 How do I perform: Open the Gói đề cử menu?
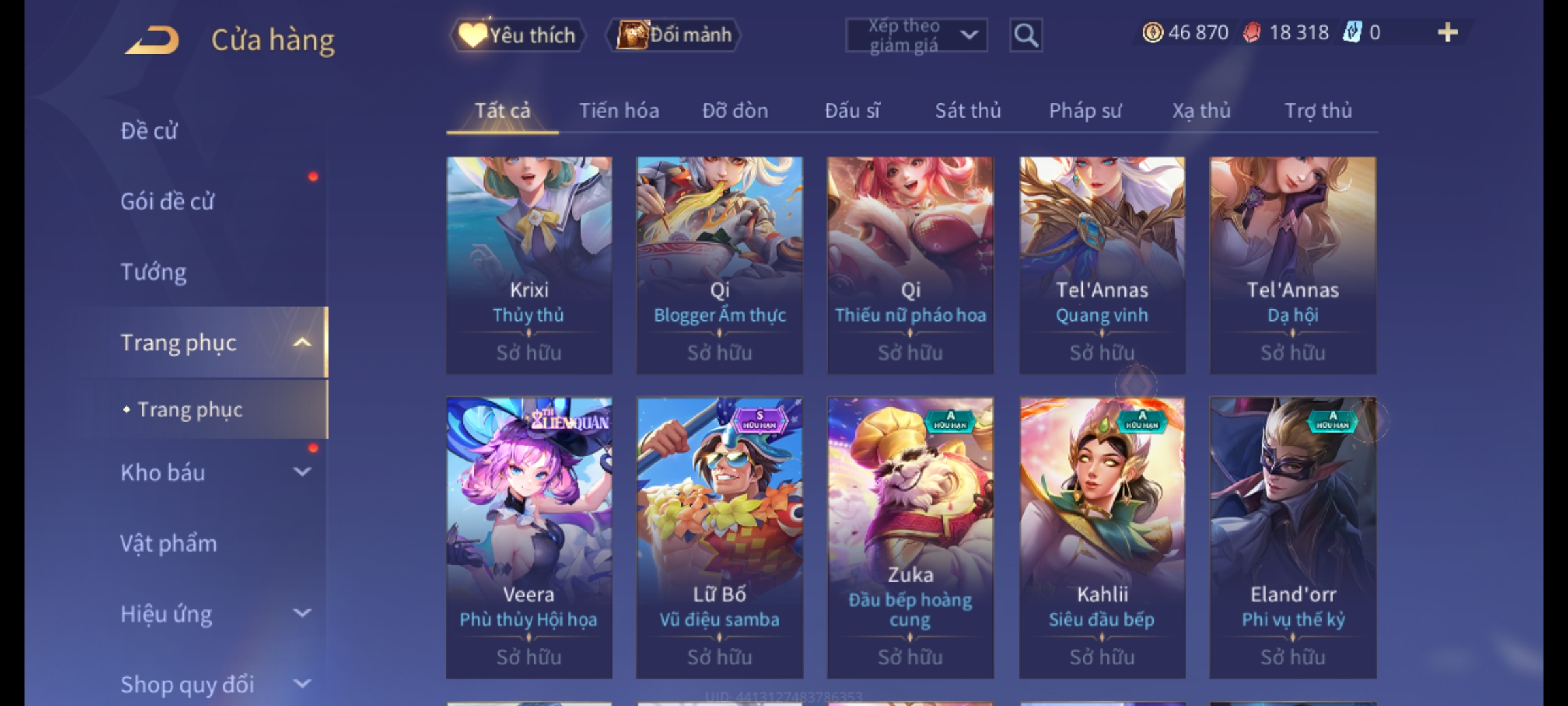click(x=167, y=201)
